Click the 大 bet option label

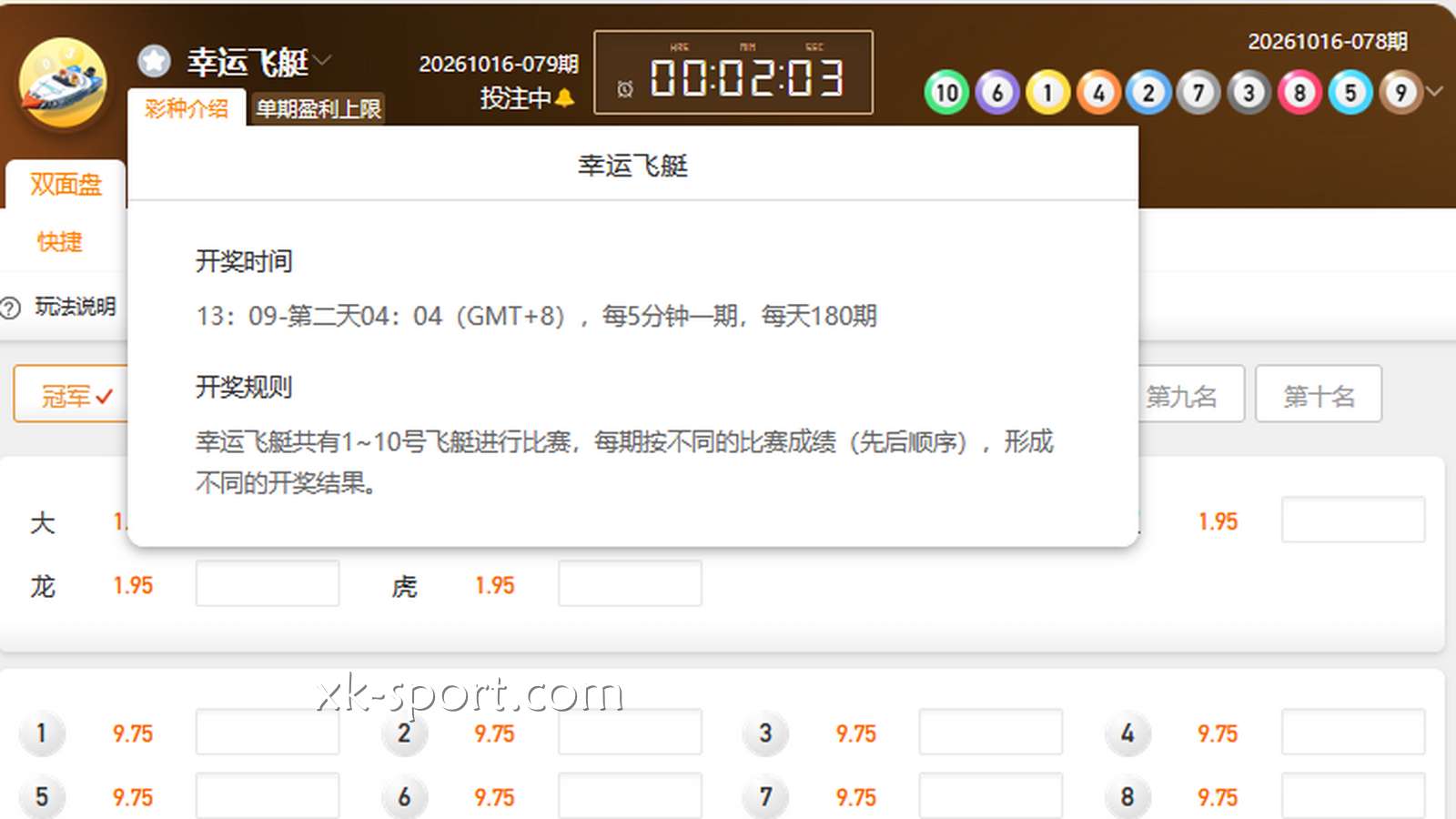(43, 522)
